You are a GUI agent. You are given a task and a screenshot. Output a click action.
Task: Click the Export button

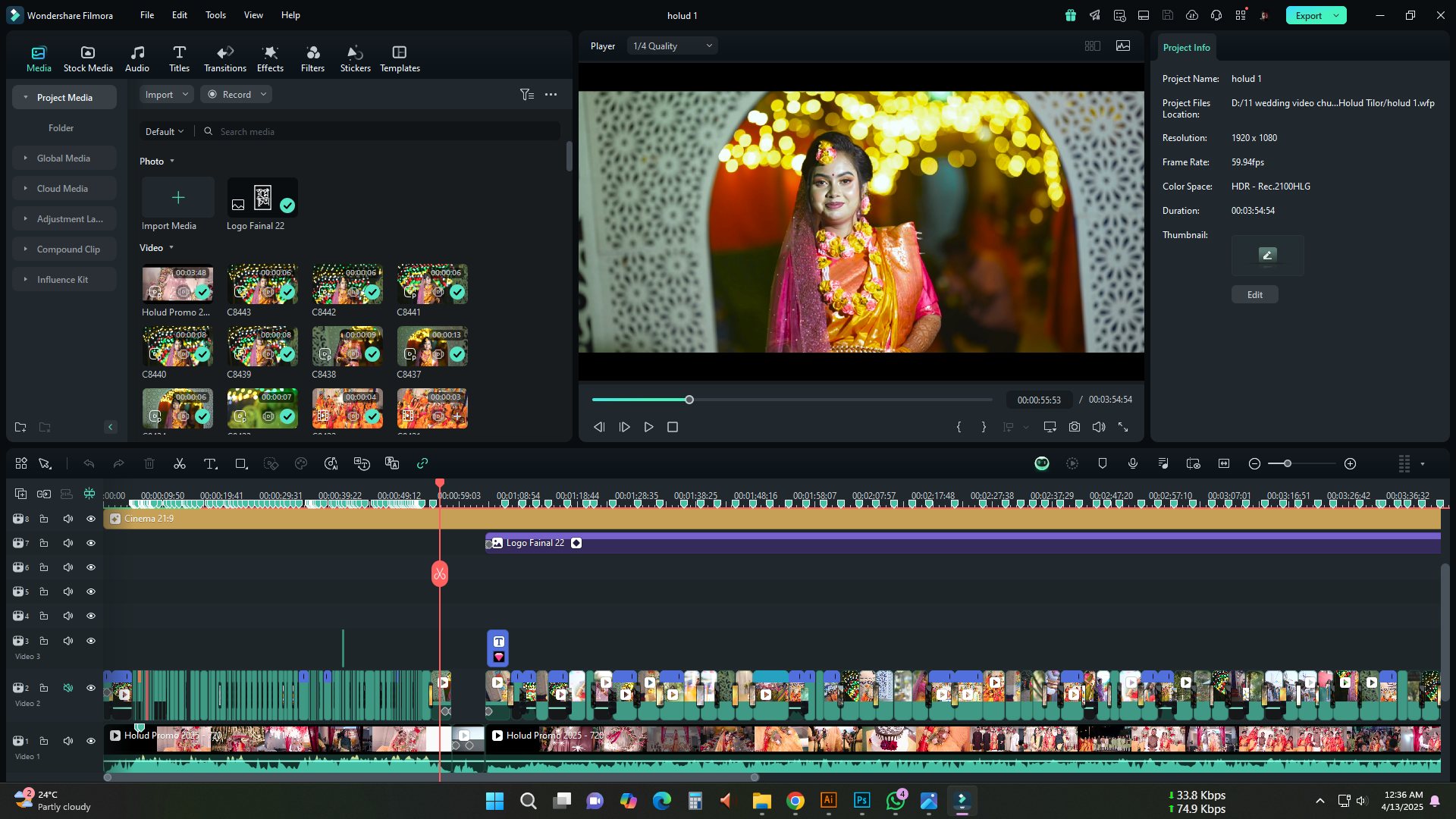tap(1308, 15)
